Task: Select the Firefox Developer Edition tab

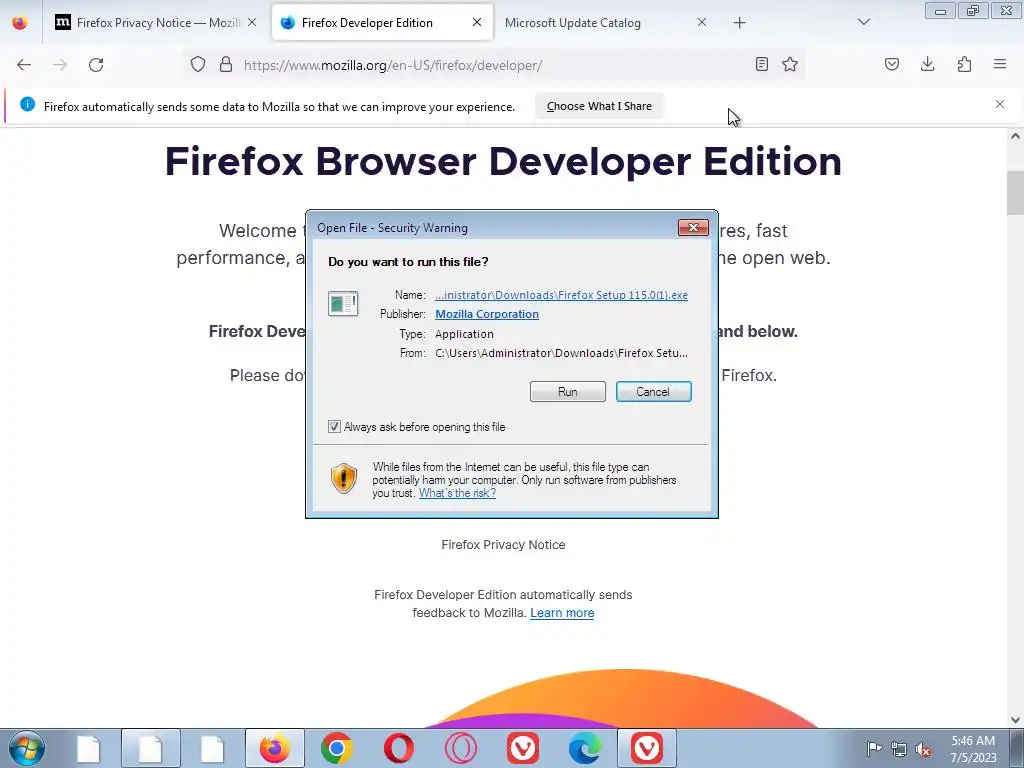Action: 382,23
